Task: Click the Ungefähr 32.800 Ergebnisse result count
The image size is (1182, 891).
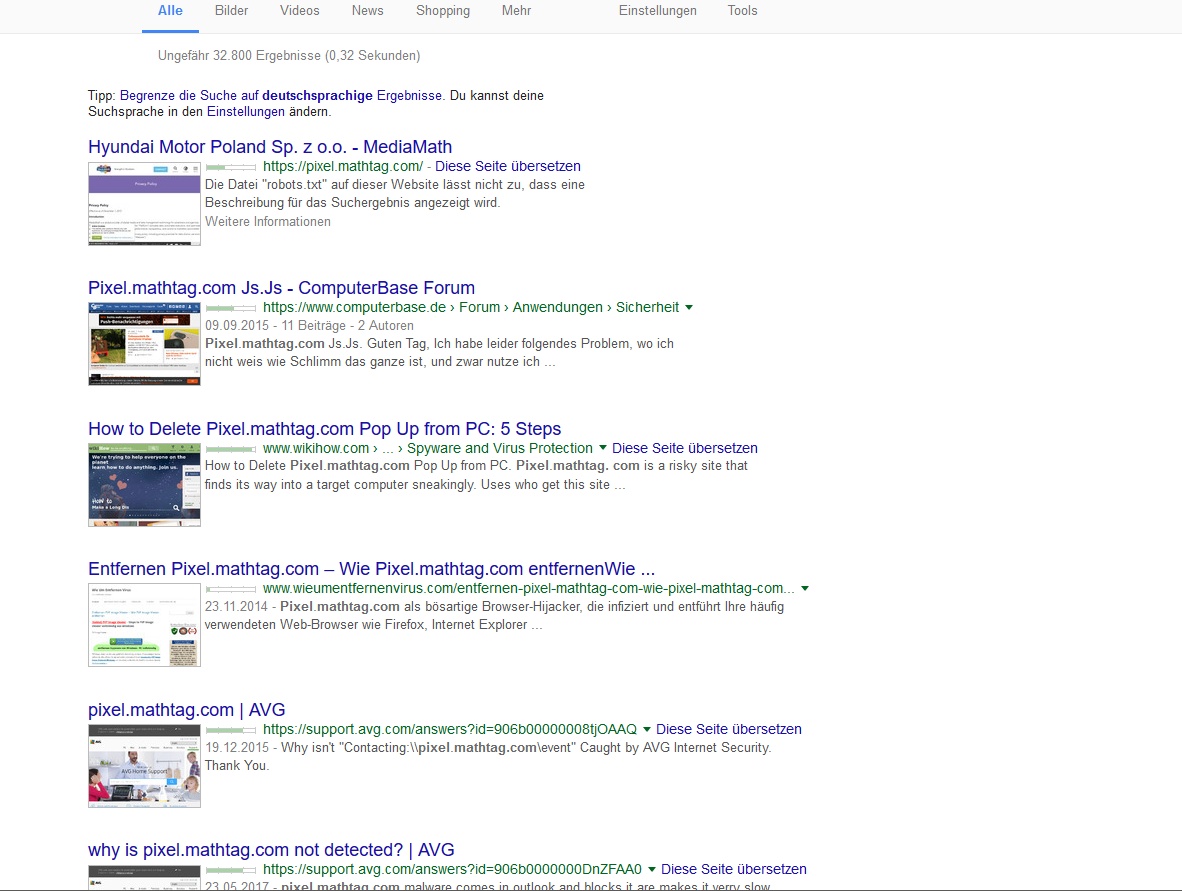Action: click(289, 56)
